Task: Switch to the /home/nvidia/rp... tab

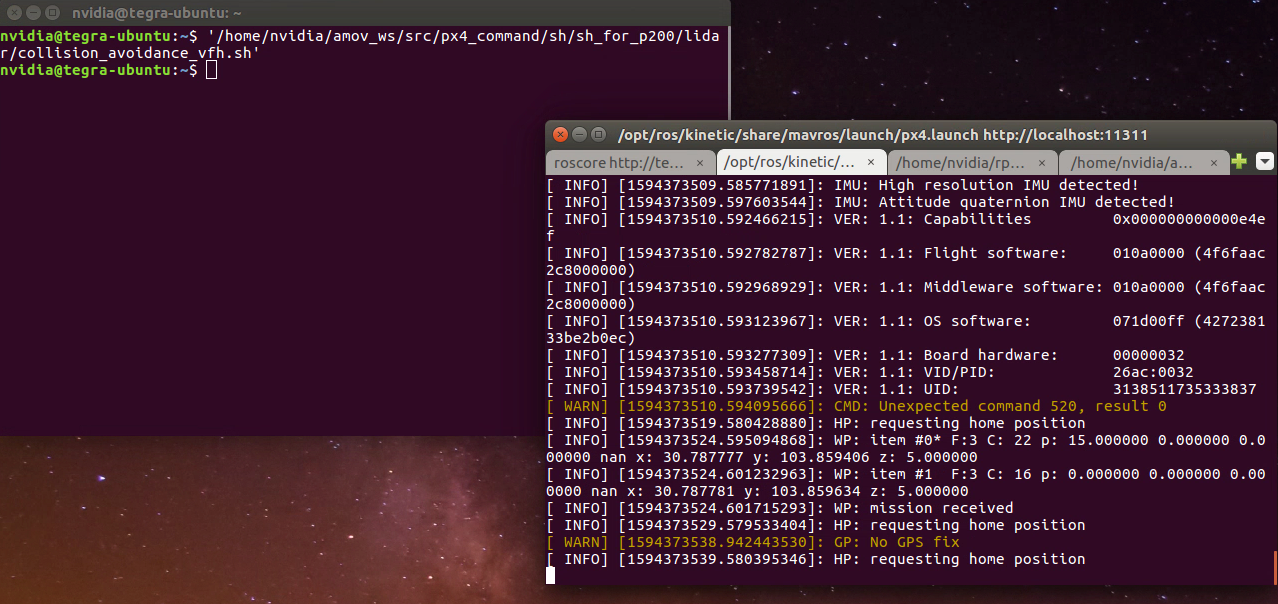Action: (962, 162)
